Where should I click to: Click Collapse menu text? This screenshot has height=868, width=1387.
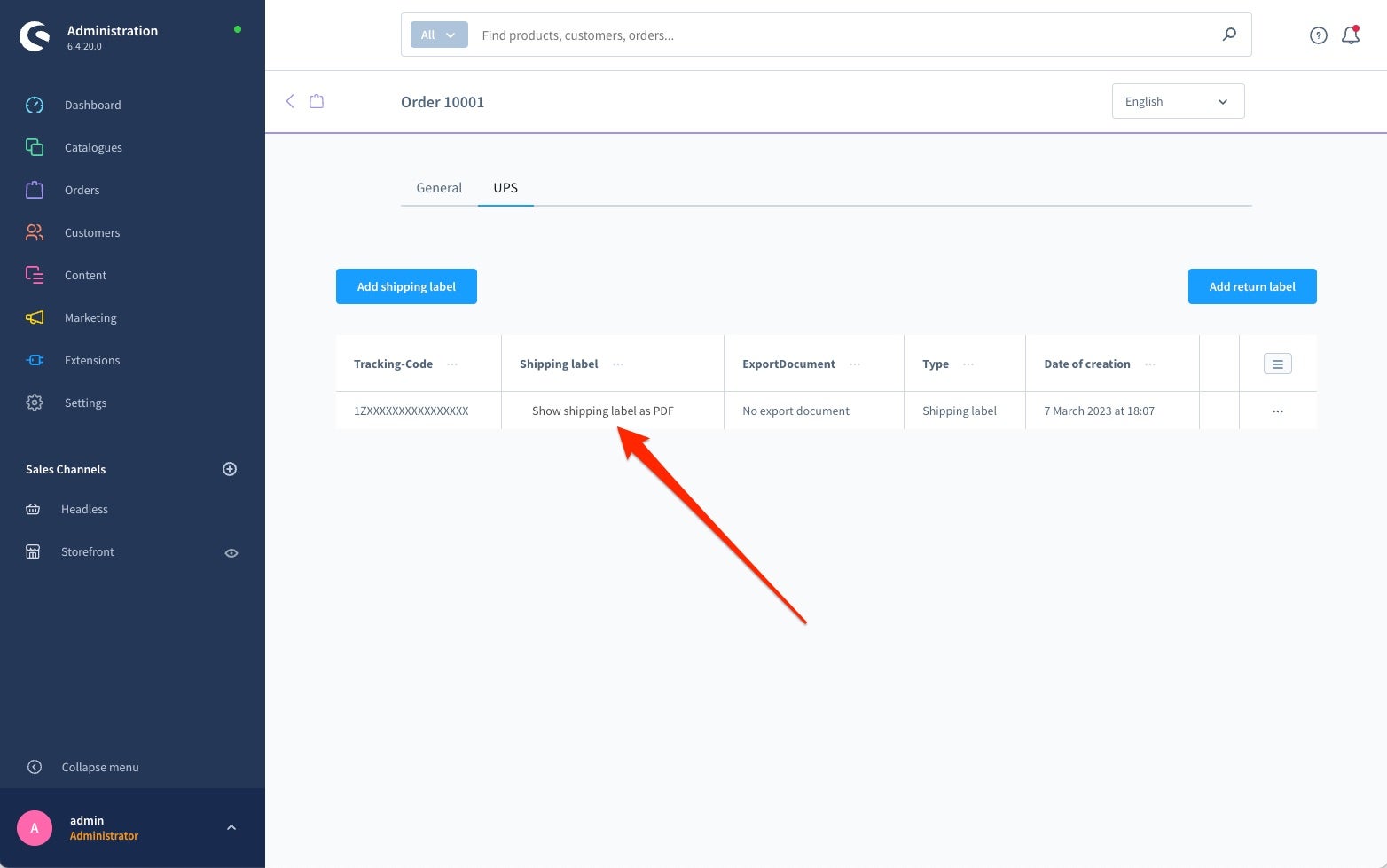(x=100, y=767)
